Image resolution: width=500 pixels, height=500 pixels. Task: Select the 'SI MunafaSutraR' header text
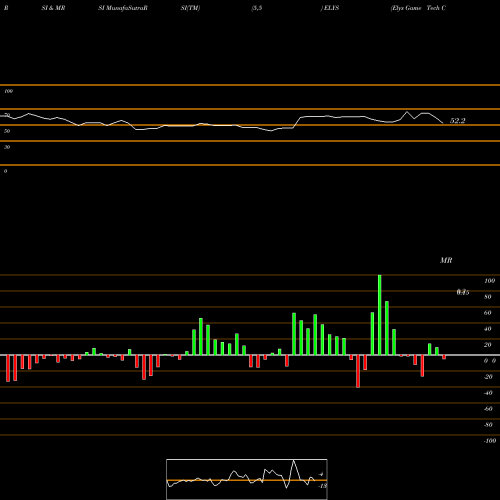(x=123, y=8)
